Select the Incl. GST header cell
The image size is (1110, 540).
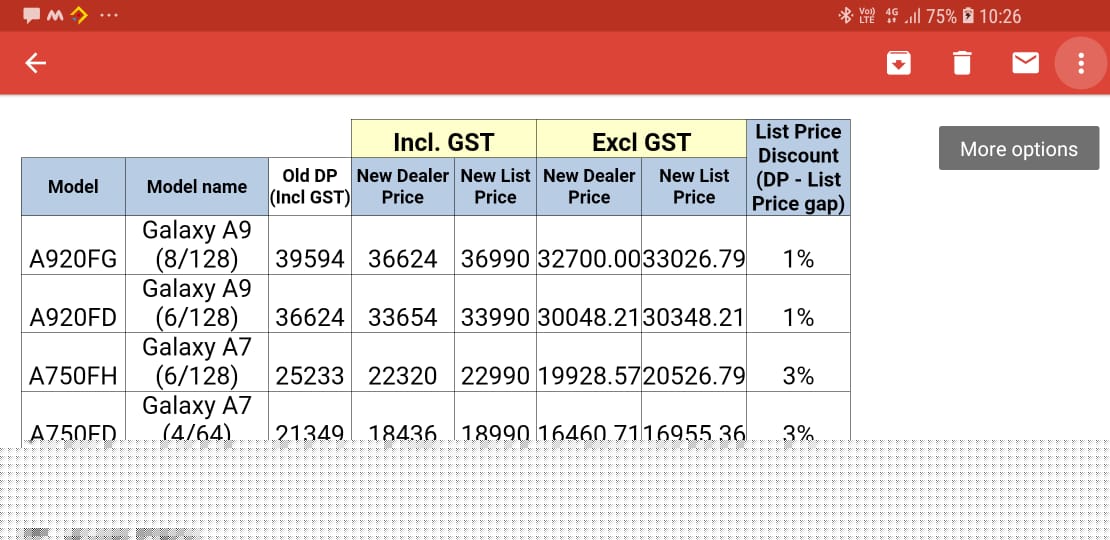[x=443, y=141]
